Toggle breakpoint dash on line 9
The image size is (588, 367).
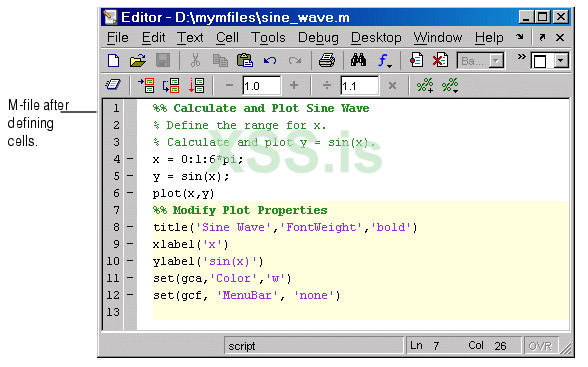tap(130, 244)
